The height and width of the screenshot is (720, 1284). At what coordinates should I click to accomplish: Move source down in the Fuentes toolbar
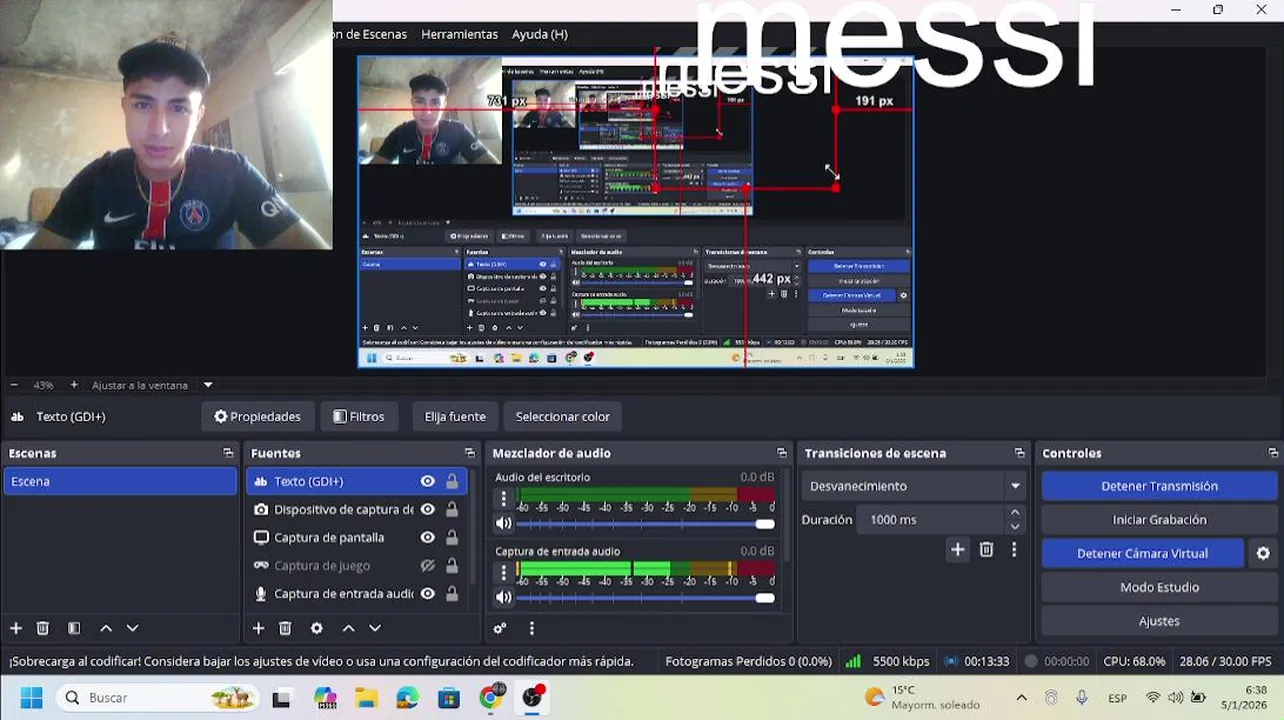pyautogui.click(x=375, y=628)
